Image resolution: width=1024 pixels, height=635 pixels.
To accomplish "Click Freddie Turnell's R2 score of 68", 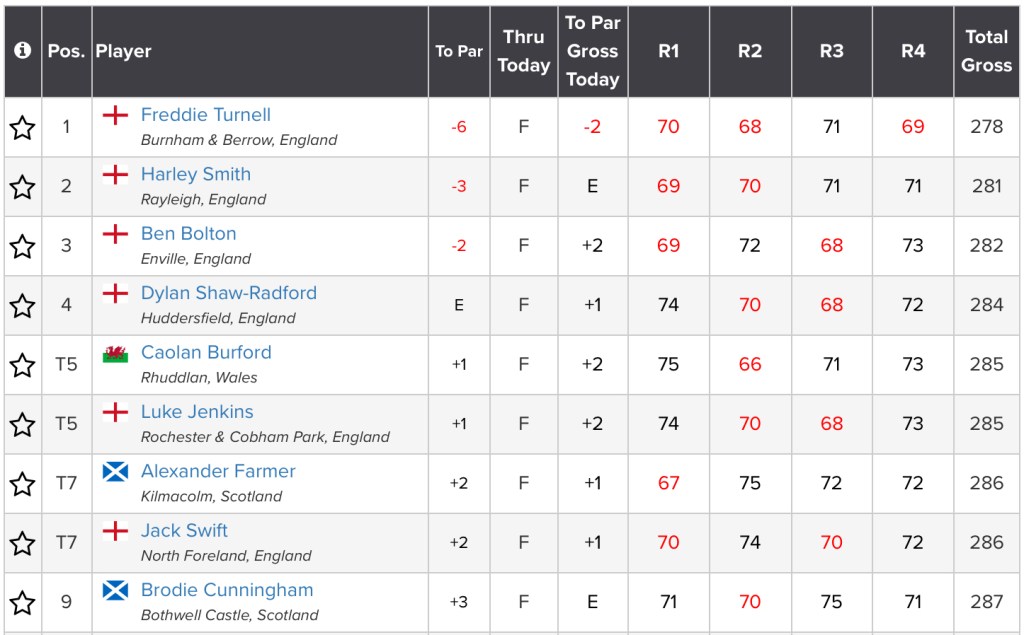I will 750,127.
